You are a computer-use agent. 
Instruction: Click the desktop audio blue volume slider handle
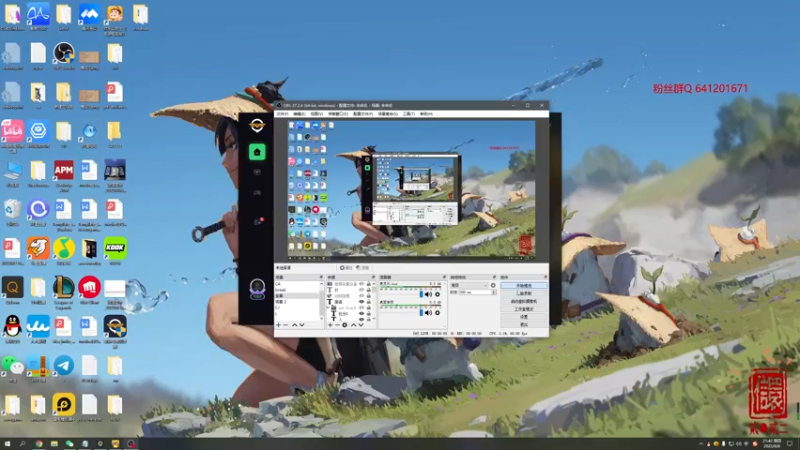click(x=421, y=313)
